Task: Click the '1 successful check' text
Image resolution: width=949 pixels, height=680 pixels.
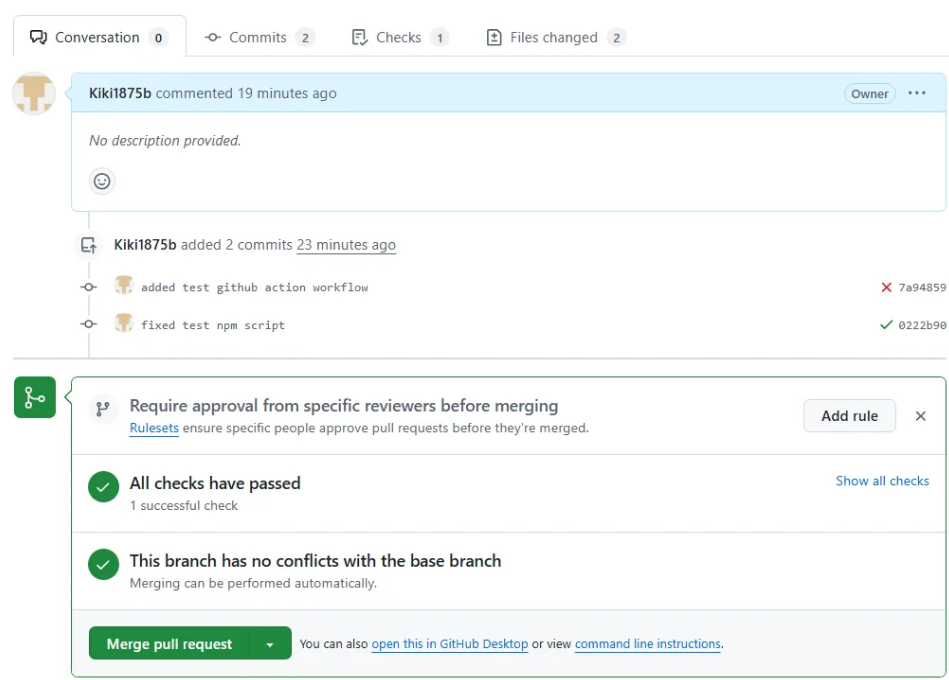Action: pyautogui.click(x=184, y=505)
